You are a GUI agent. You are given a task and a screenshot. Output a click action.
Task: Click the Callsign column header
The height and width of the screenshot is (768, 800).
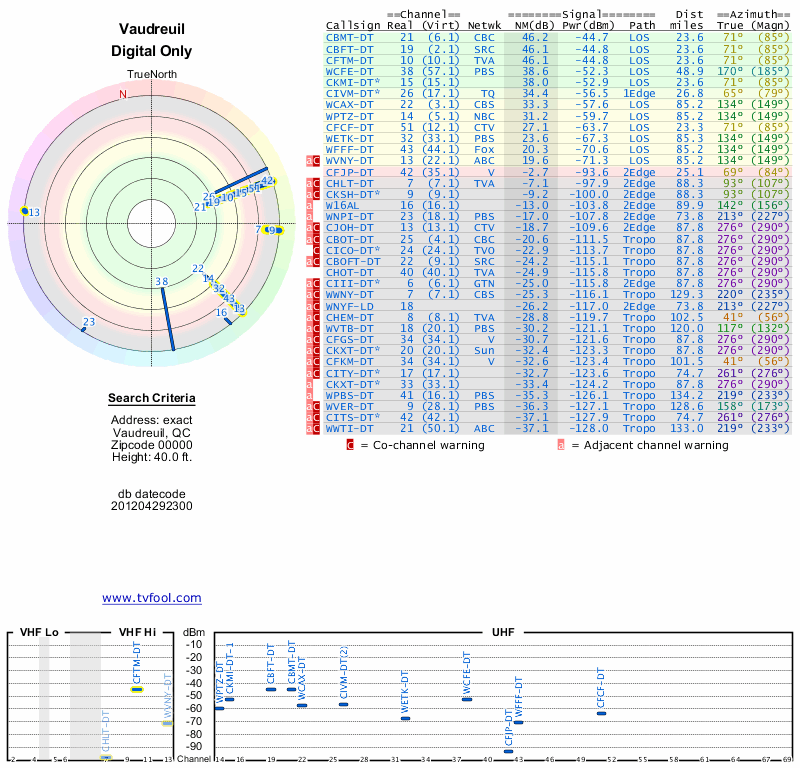(x=353, y=26)
